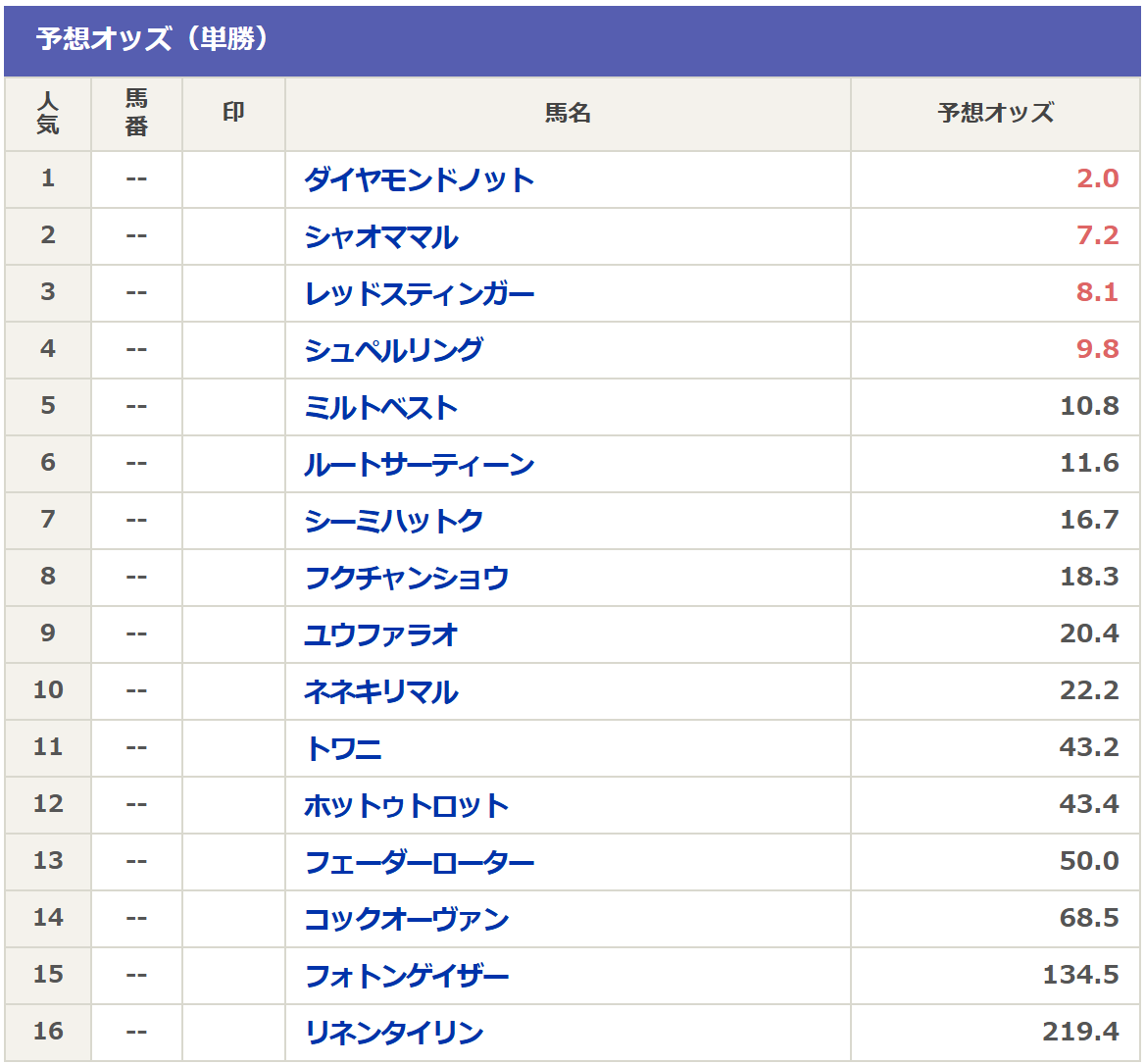
Task: Open the ダイヤモンドノット horse link
Action: (x=419, y=179)
